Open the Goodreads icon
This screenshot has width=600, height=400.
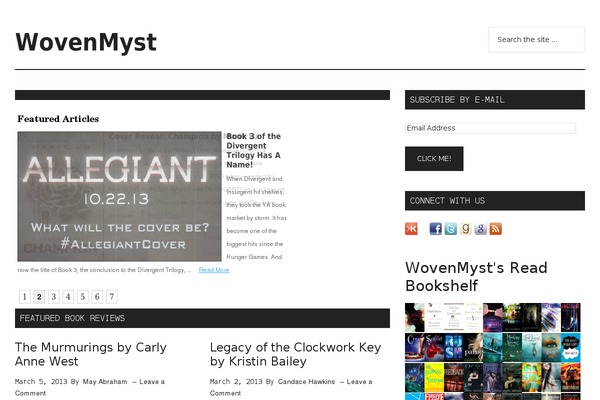point(466,229)
